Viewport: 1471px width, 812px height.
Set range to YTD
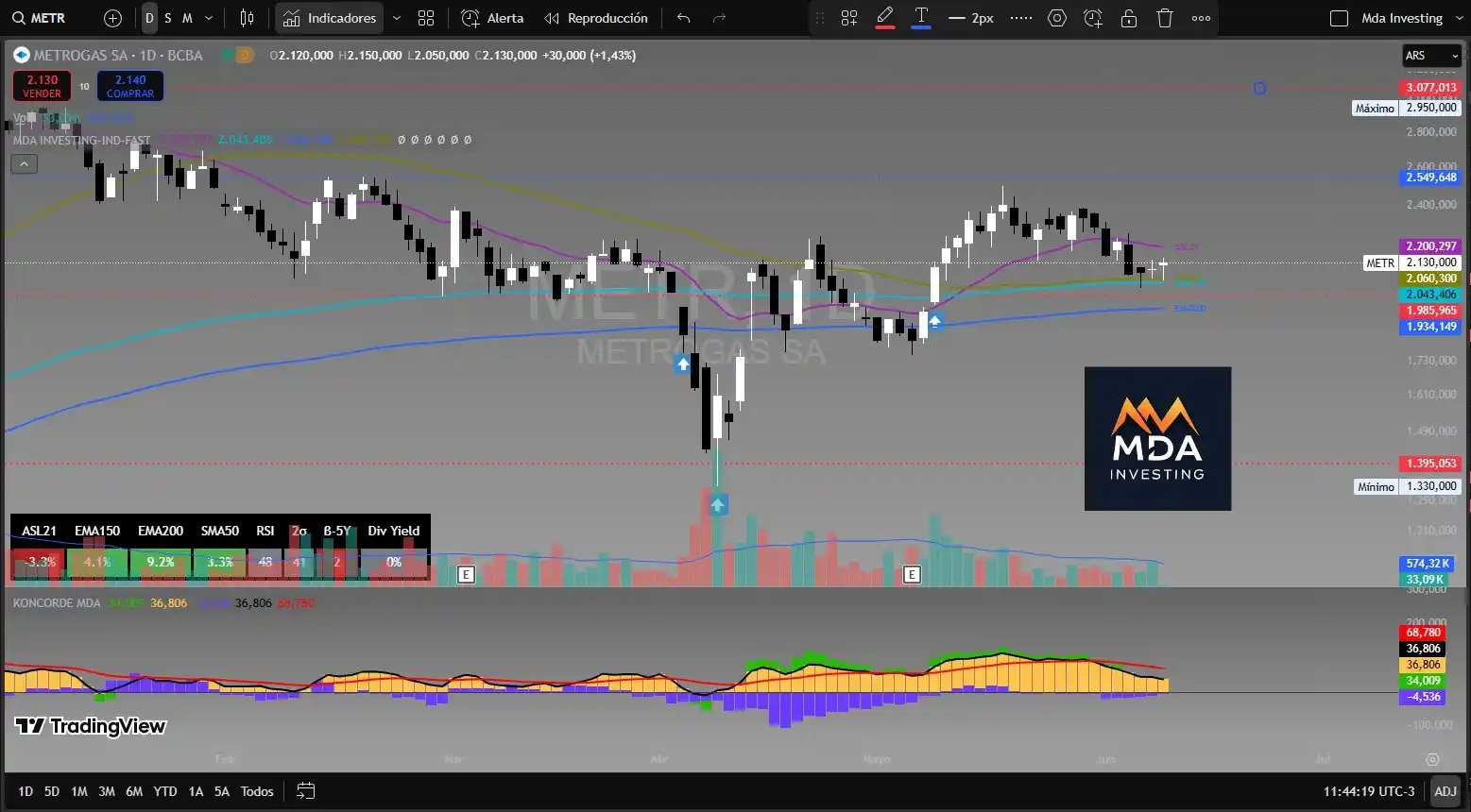pos(165,791)
